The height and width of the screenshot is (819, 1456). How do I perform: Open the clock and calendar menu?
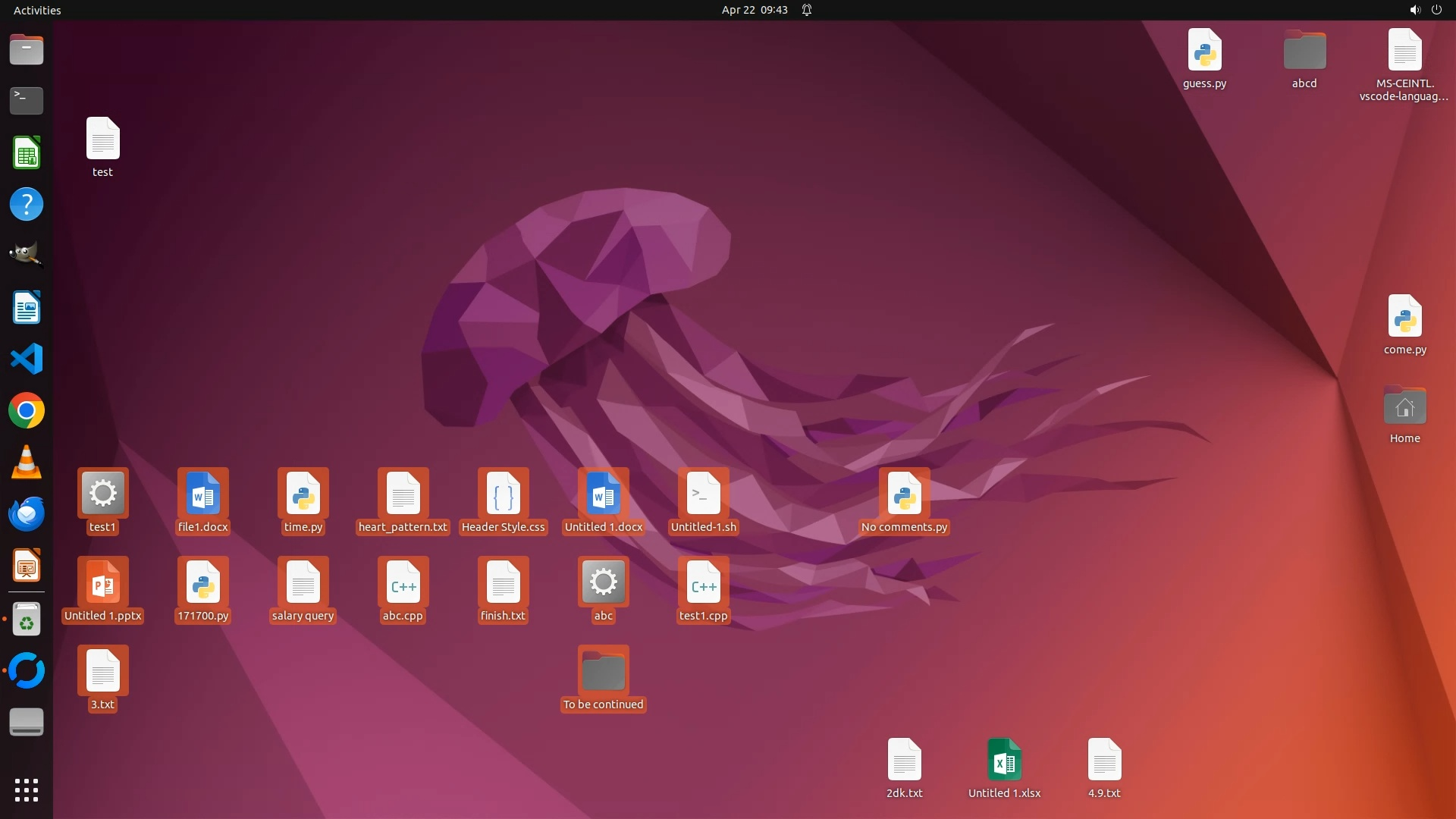[x=754, y=10]
